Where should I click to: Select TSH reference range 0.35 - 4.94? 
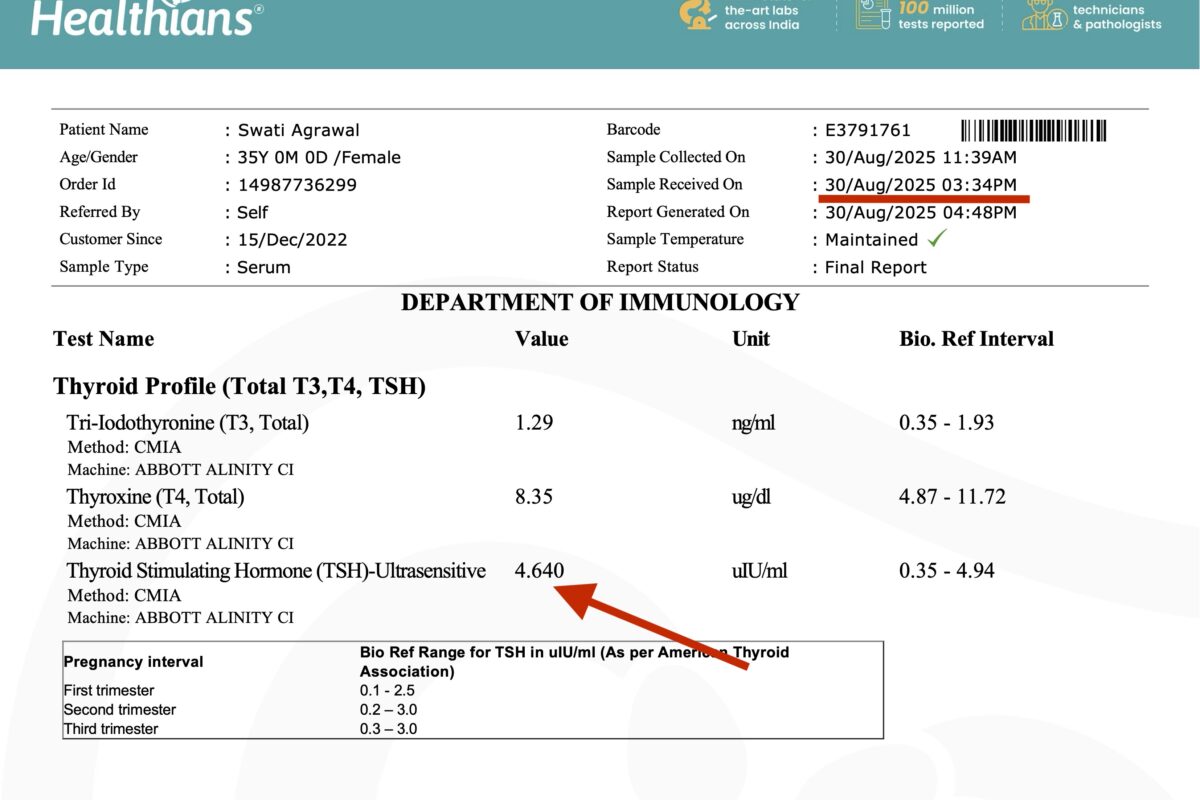(x=947, y=571)
